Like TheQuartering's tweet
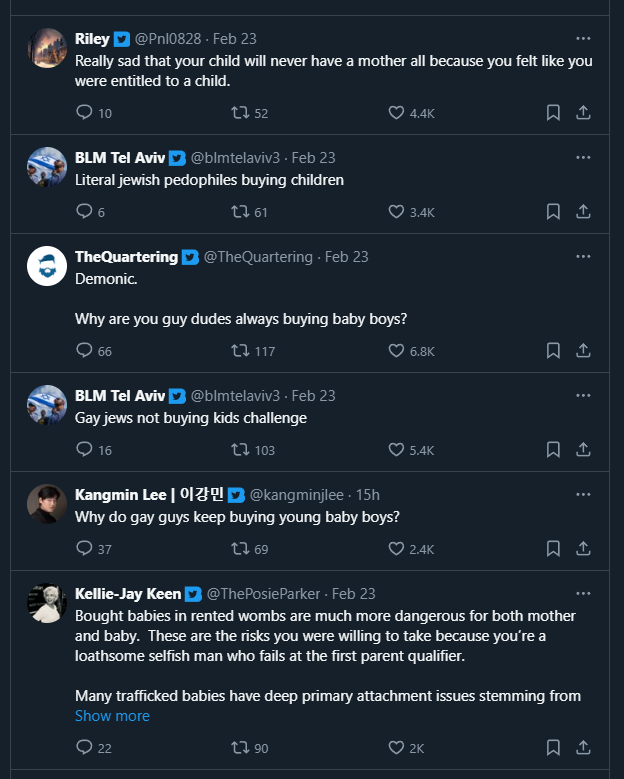624x779 pixels. [396, 351]
